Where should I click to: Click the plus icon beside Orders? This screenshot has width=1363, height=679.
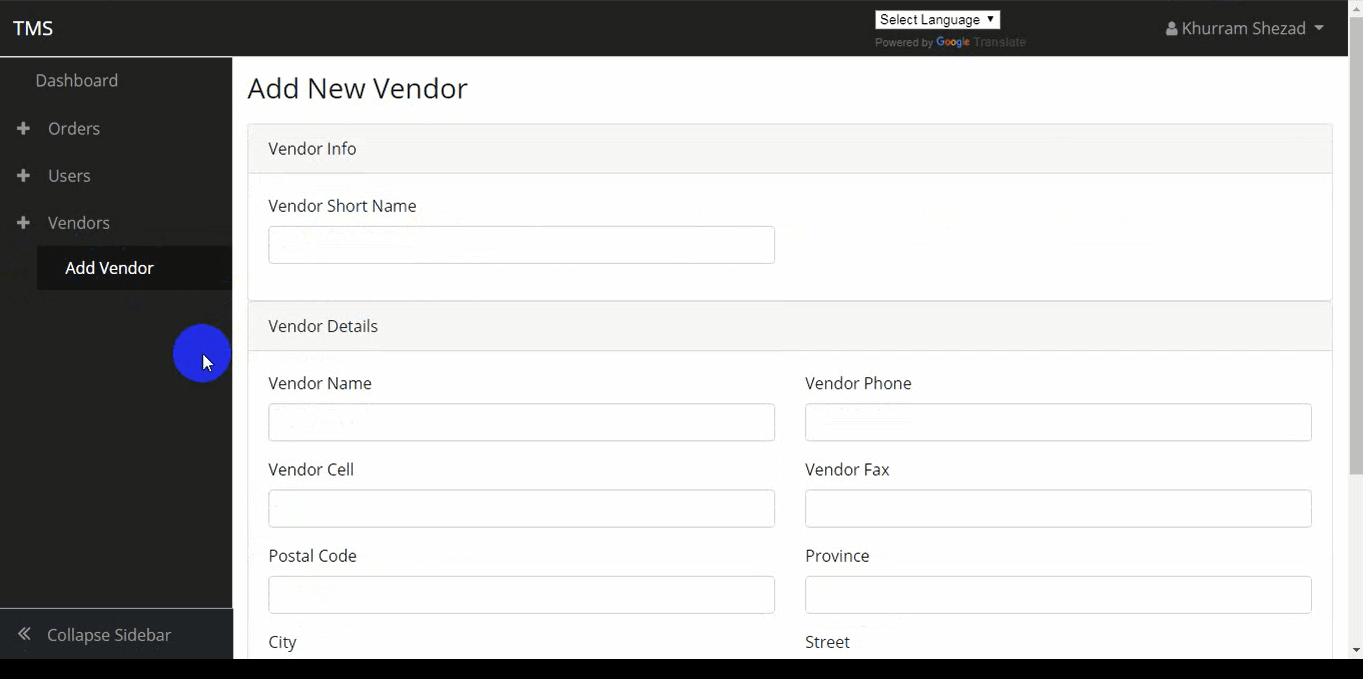24,128
